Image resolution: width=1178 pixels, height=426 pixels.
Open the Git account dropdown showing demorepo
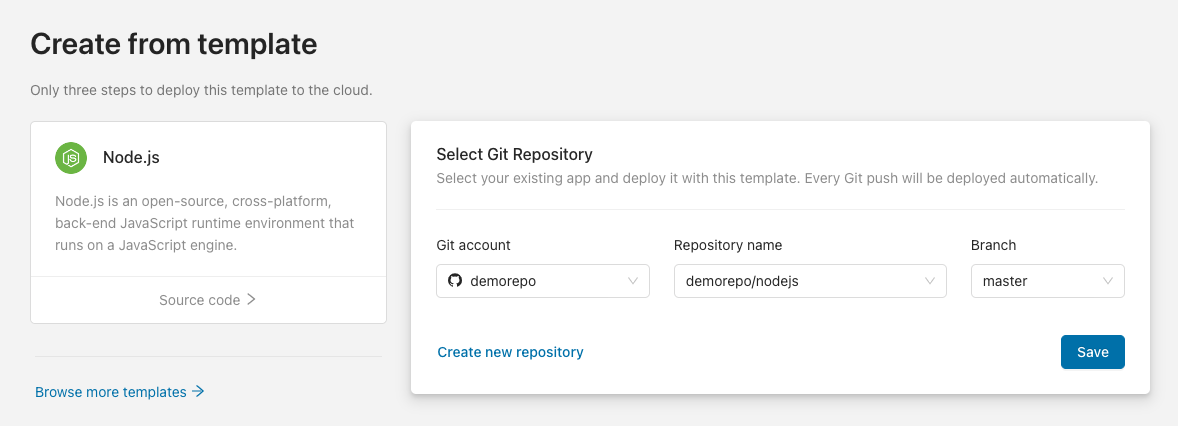542,281
